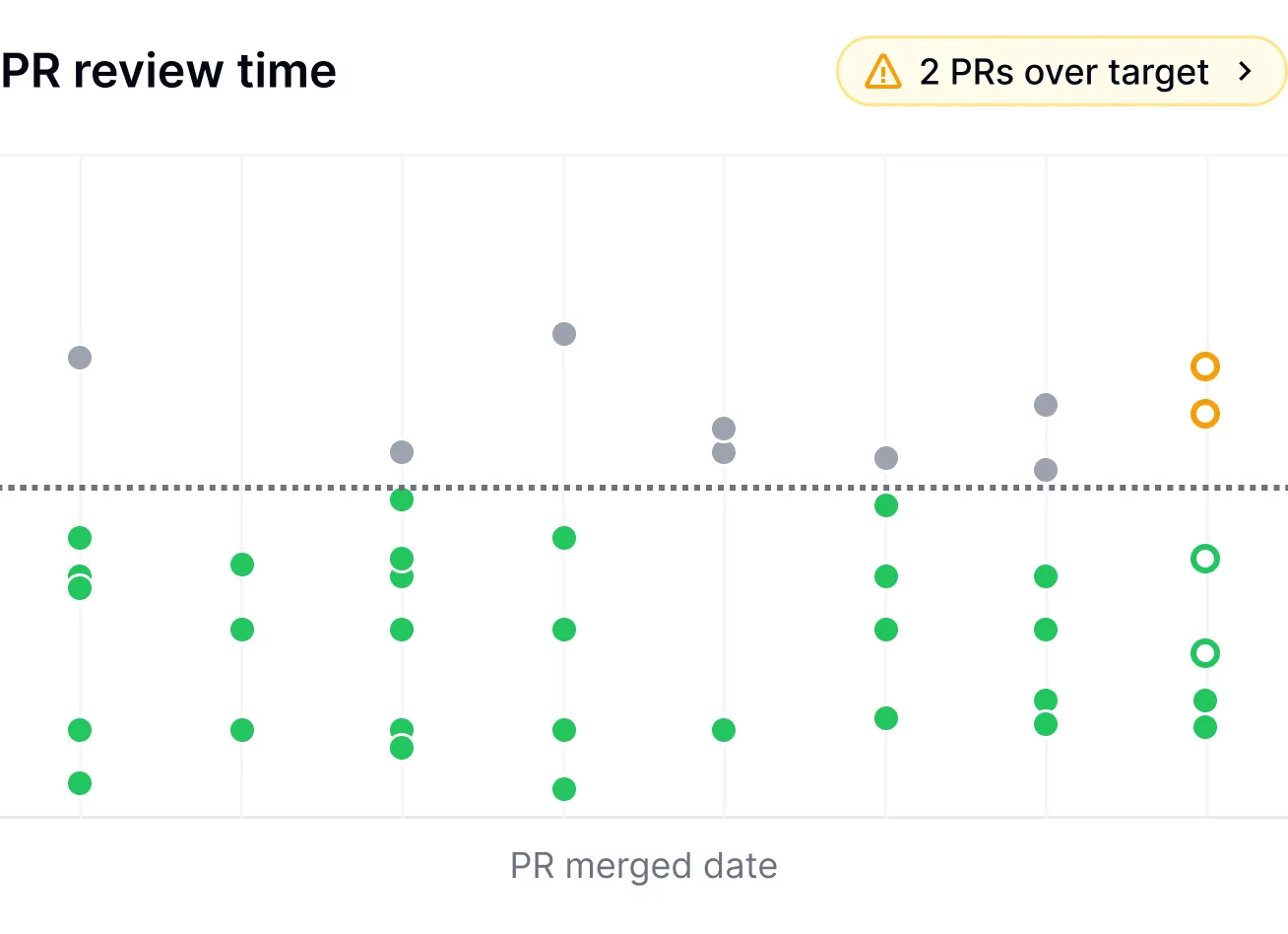Click the "PR merged date" axis label
1288x934 pixels.
[644, 866]
